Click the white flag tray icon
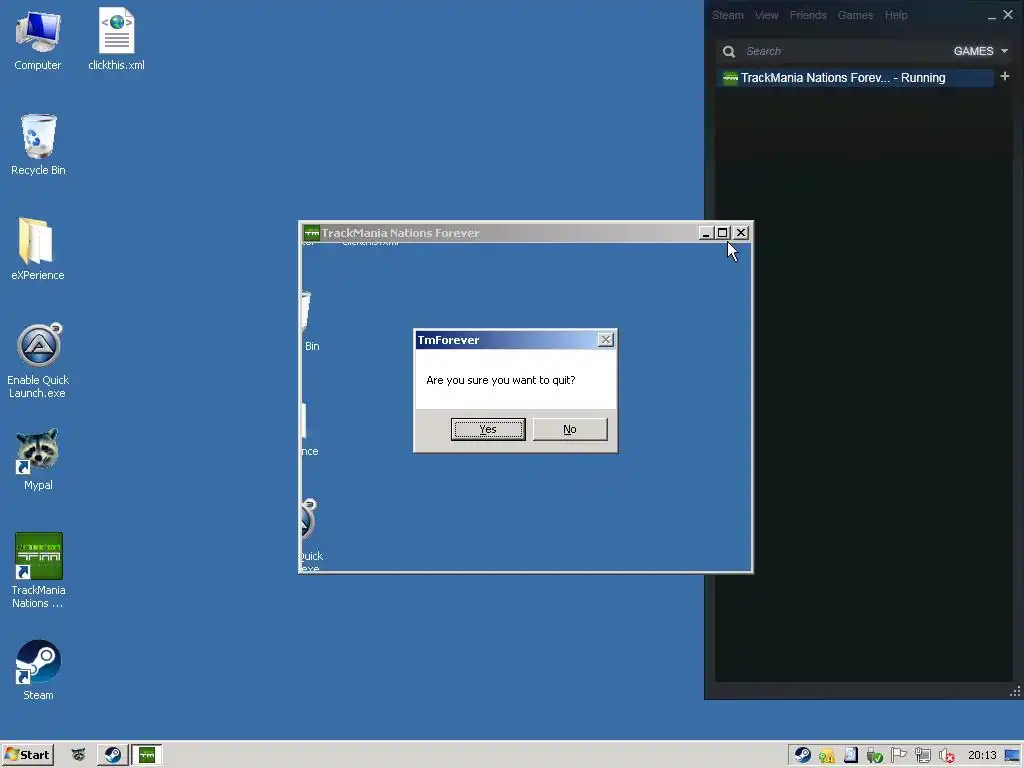 [899, 755]
